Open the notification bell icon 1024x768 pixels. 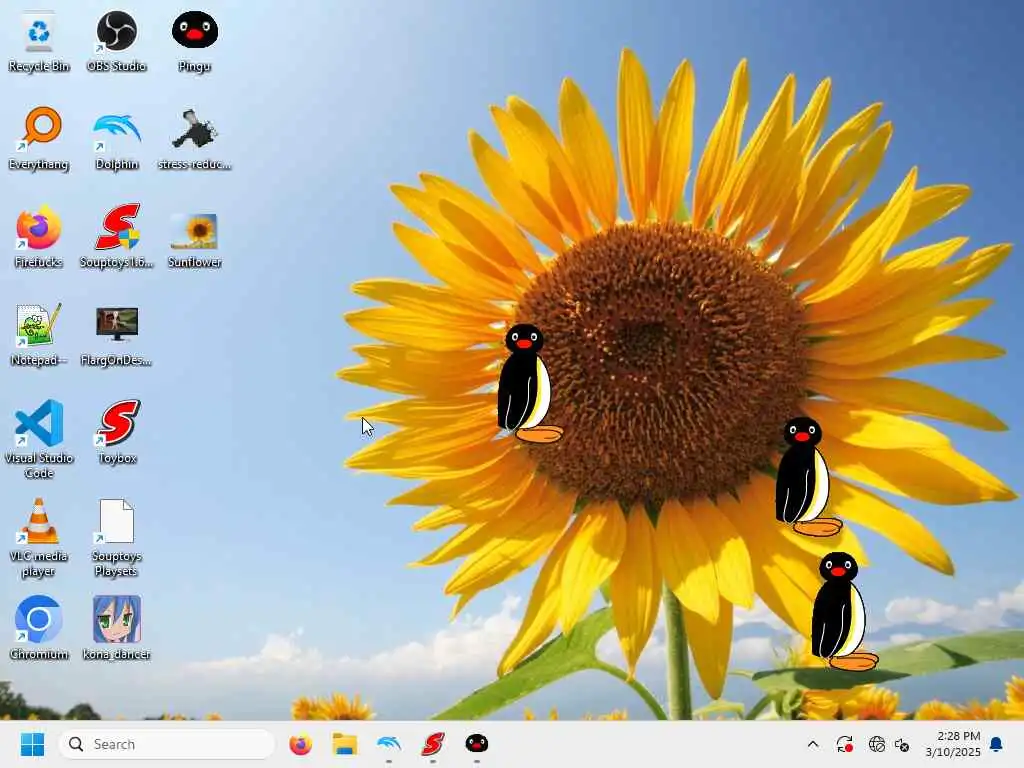coord(997,744)
